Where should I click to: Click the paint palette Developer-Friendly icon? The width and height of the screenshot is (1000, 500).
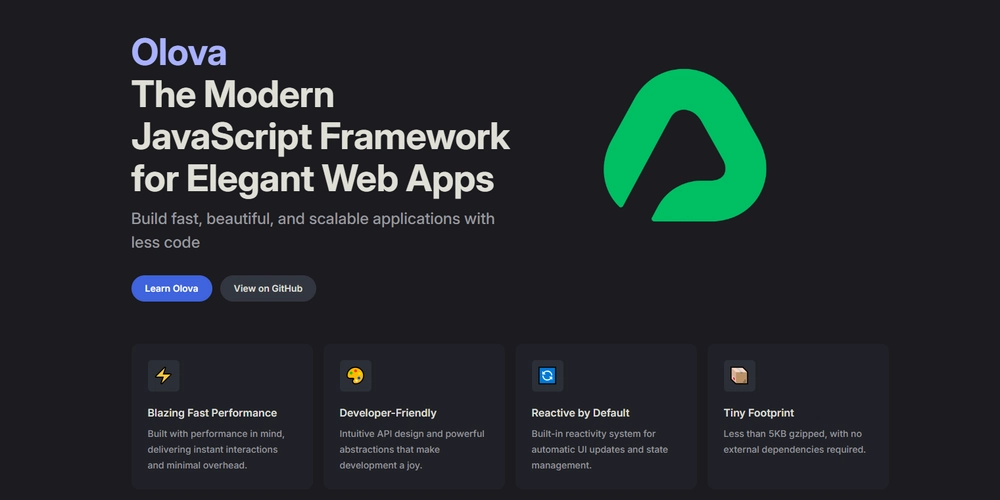355,376
